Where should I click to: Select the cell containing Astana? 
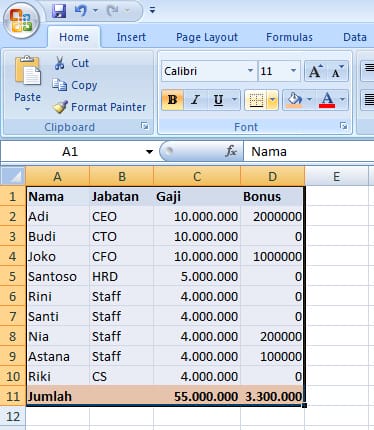(x=57, y=357)
